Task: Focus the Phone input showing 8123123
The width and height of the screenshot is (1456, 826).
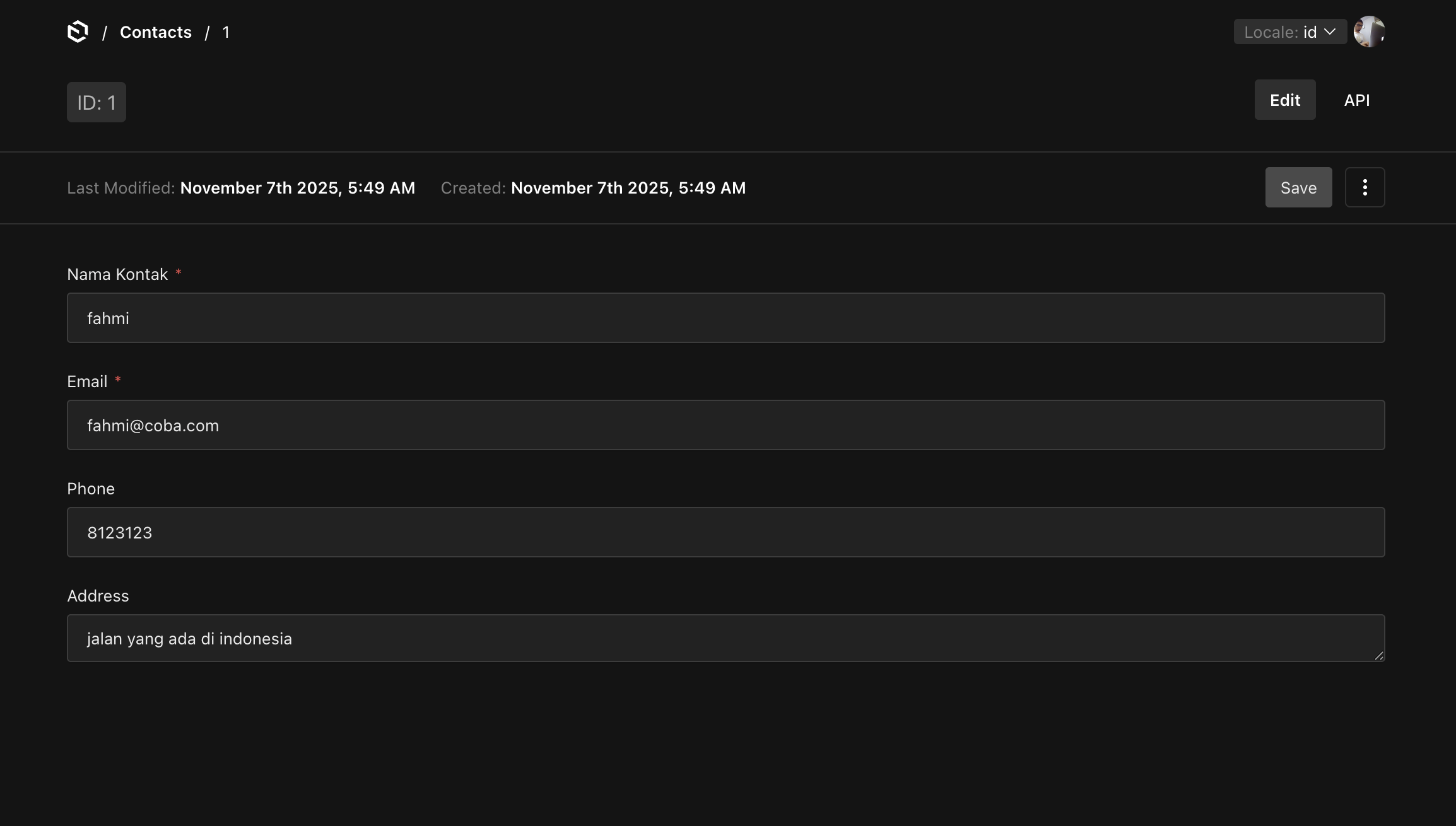Action: [x=725, y=532]
